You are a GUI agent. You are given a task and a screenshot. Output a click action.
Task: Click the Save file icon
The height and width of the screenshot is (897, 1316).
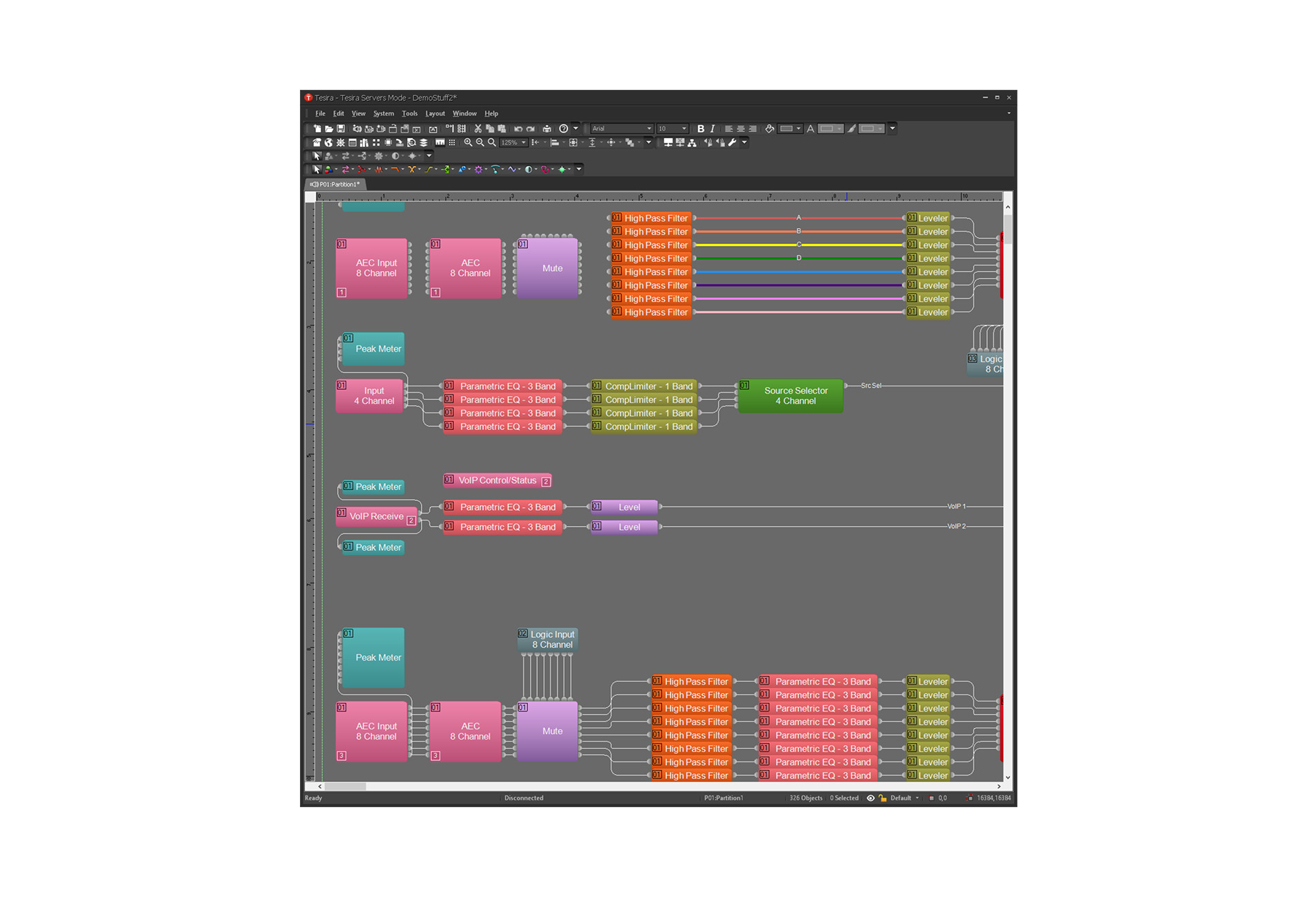[341, 129]
